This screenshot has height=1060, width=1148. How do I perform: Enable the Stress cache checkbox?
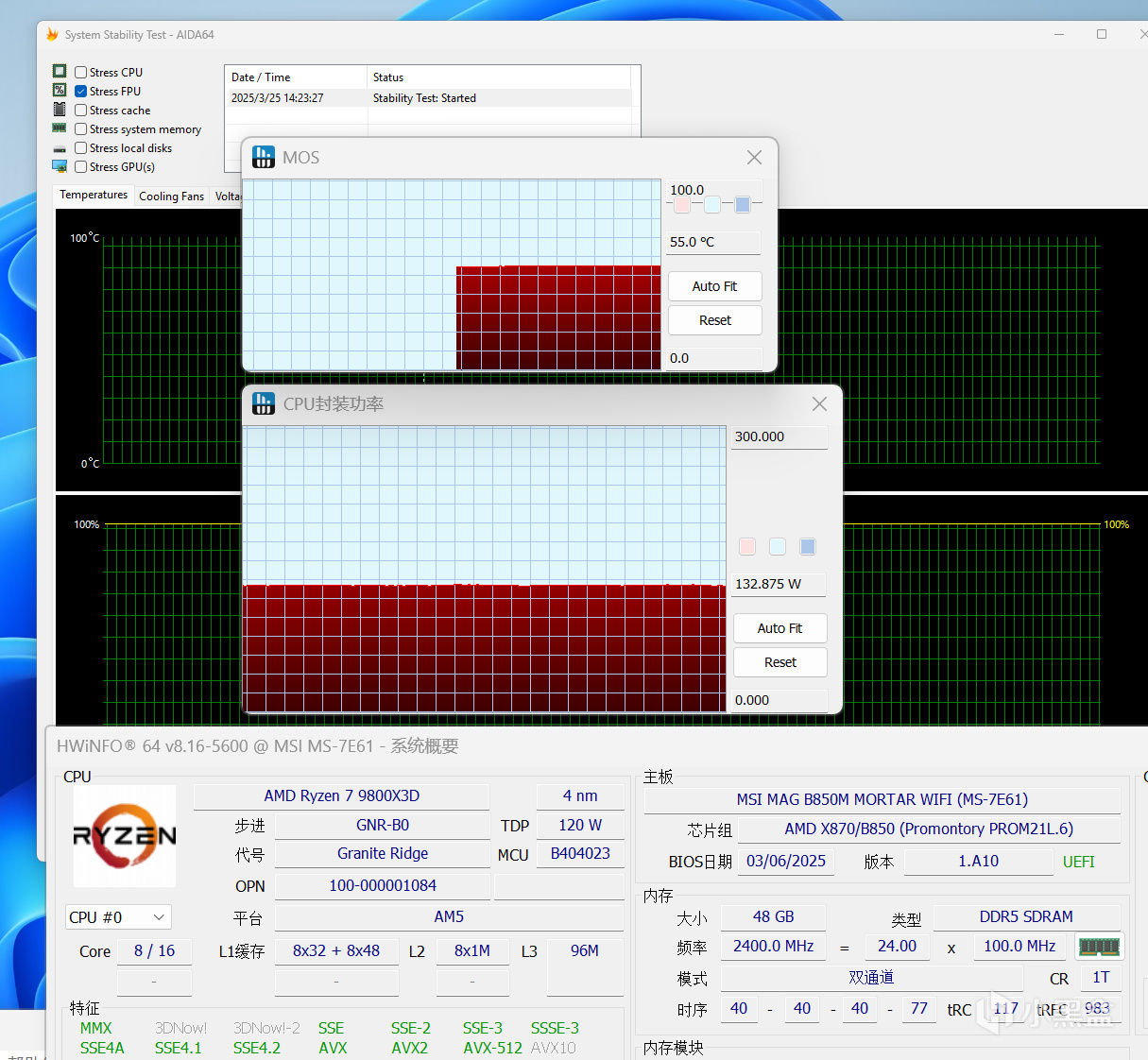point(81,110)
